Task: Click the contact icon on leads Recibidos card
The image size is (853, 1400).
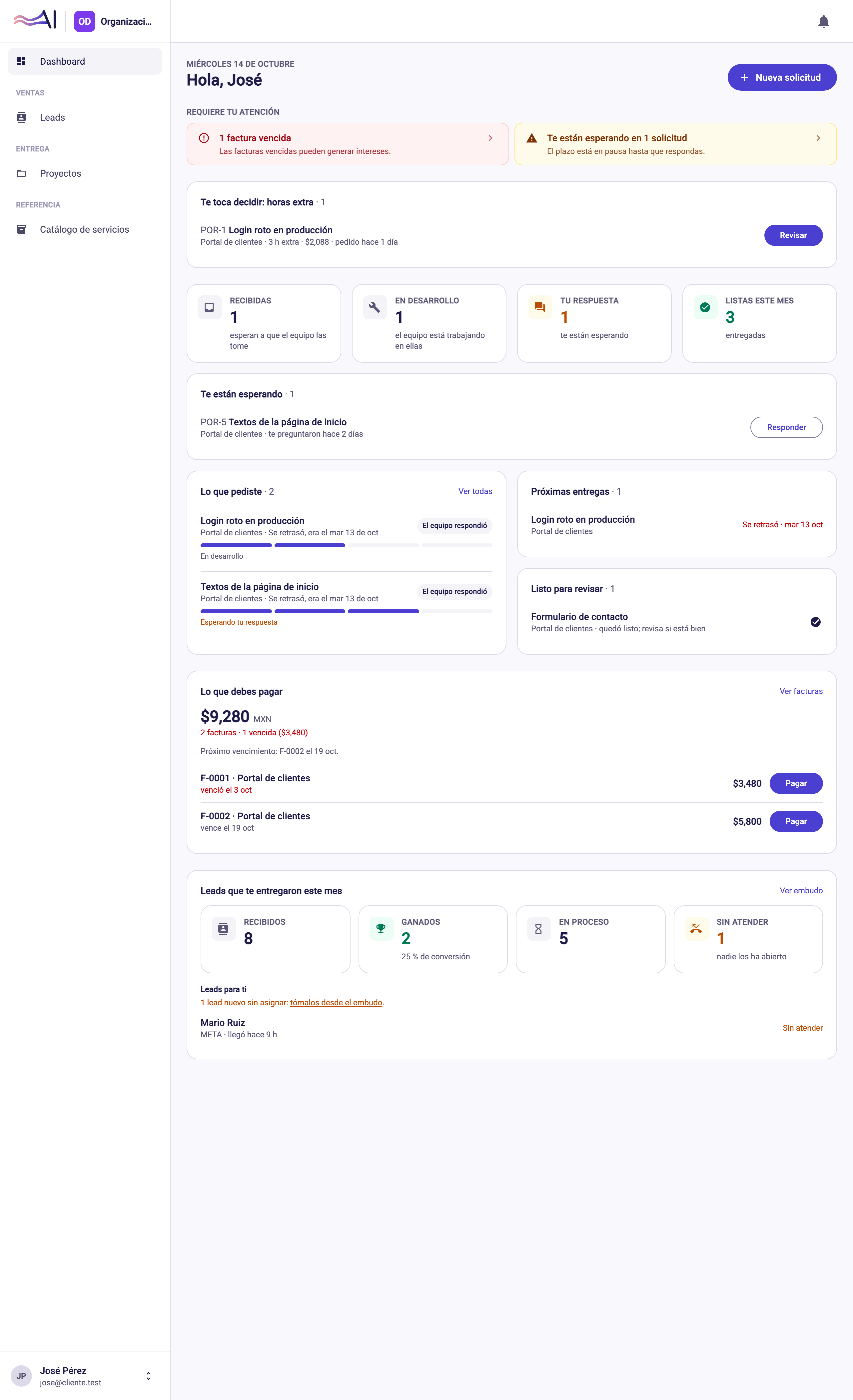Action: click(223, 928)
